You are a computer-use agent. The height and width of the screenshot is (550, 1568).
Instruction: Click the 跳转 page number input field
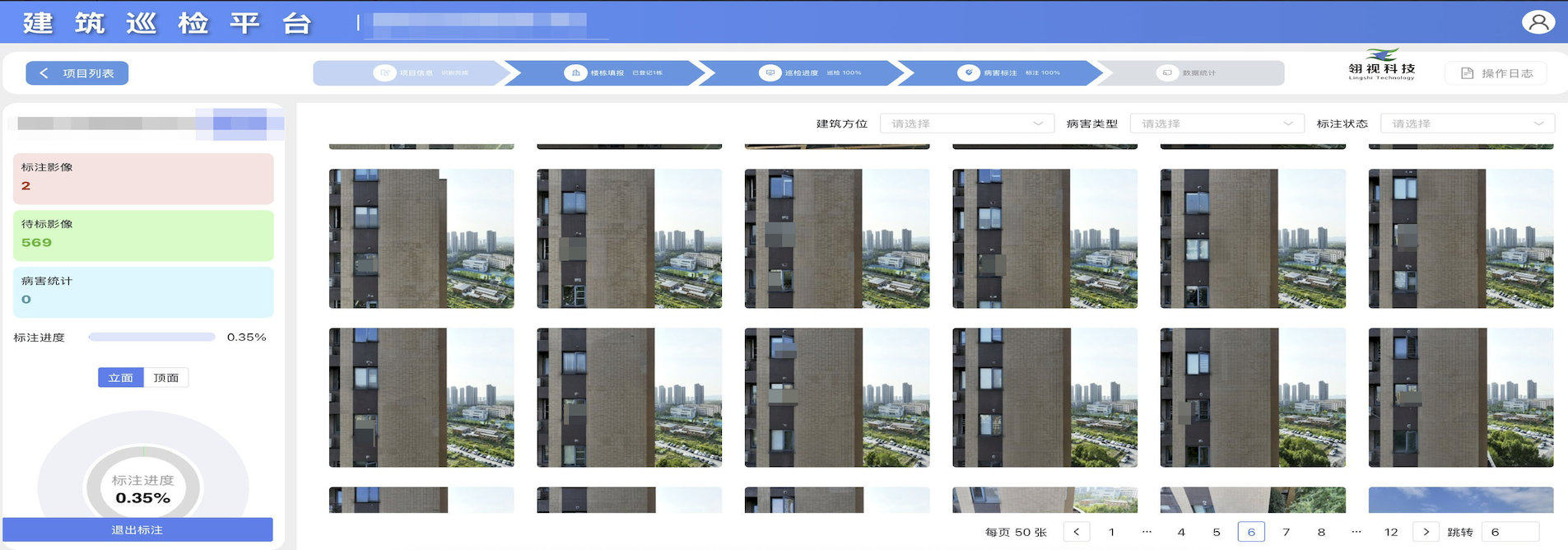pyautogui.click(x=1510, y=532)
